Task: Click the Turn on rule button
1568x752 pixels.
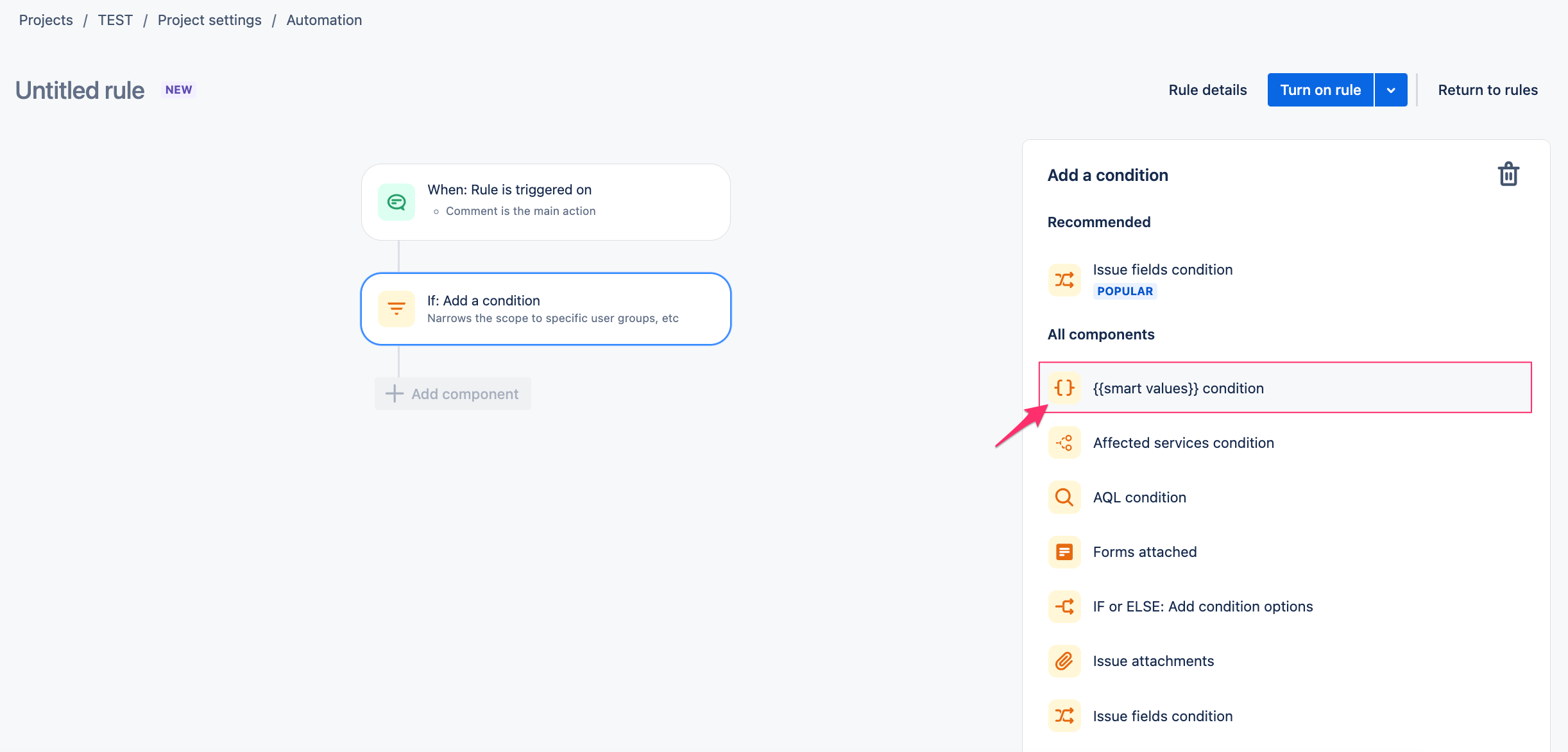Action: click(x=1320, y=90)
